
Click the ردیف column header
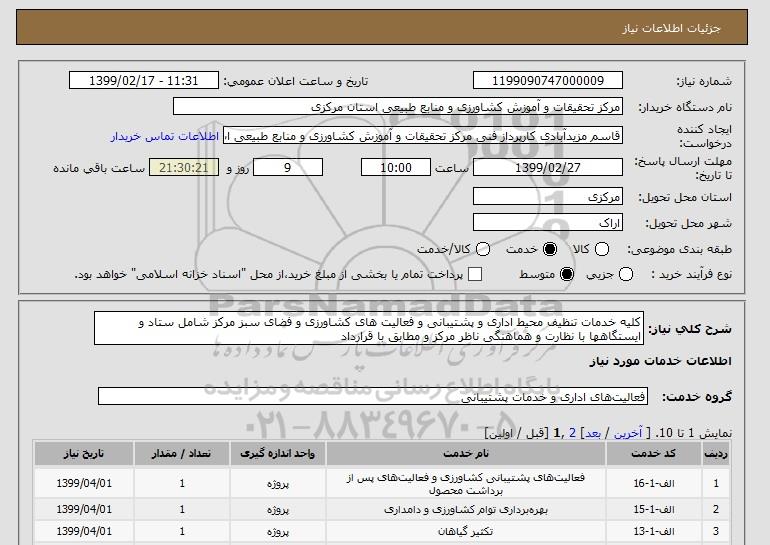(715, 454)
